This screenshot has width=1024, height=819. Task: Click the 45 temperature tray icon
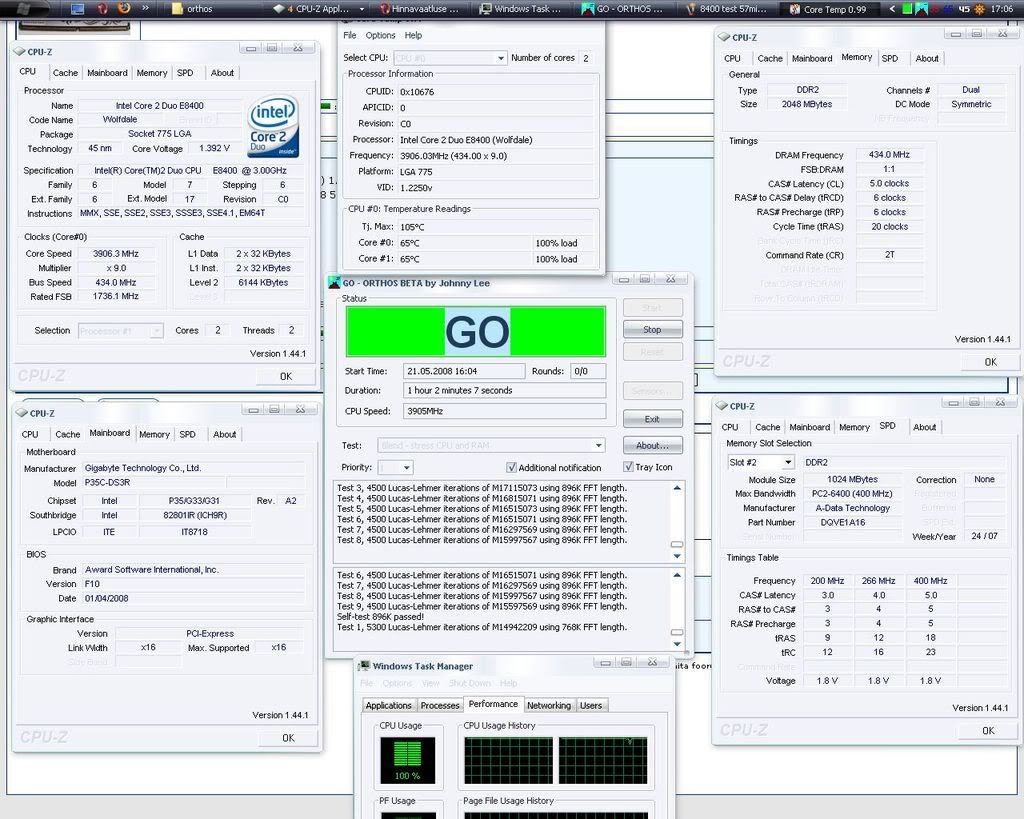tap(964, 9)
